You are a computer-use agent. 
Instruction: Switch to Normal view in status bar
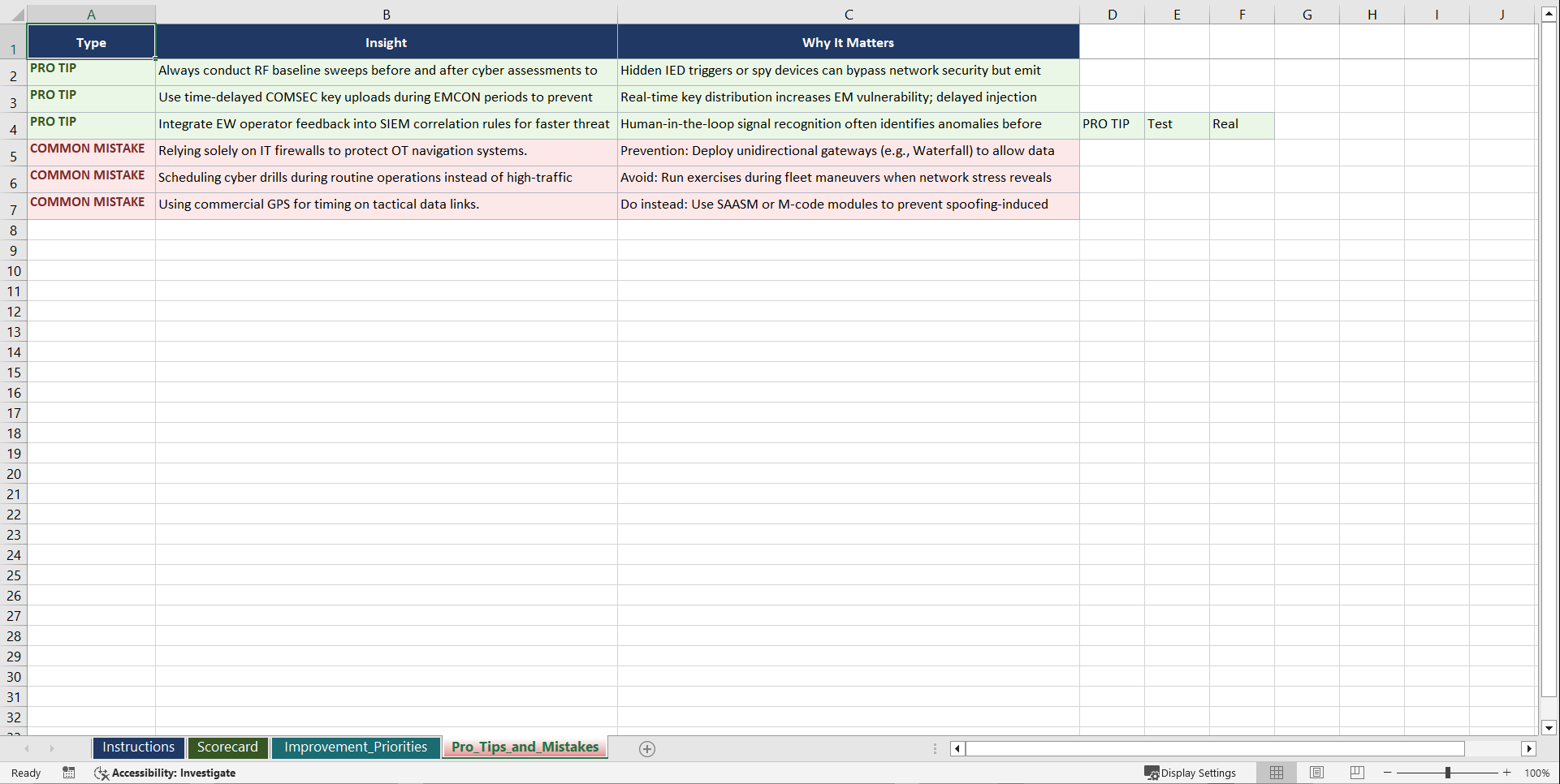(1276, 773)
